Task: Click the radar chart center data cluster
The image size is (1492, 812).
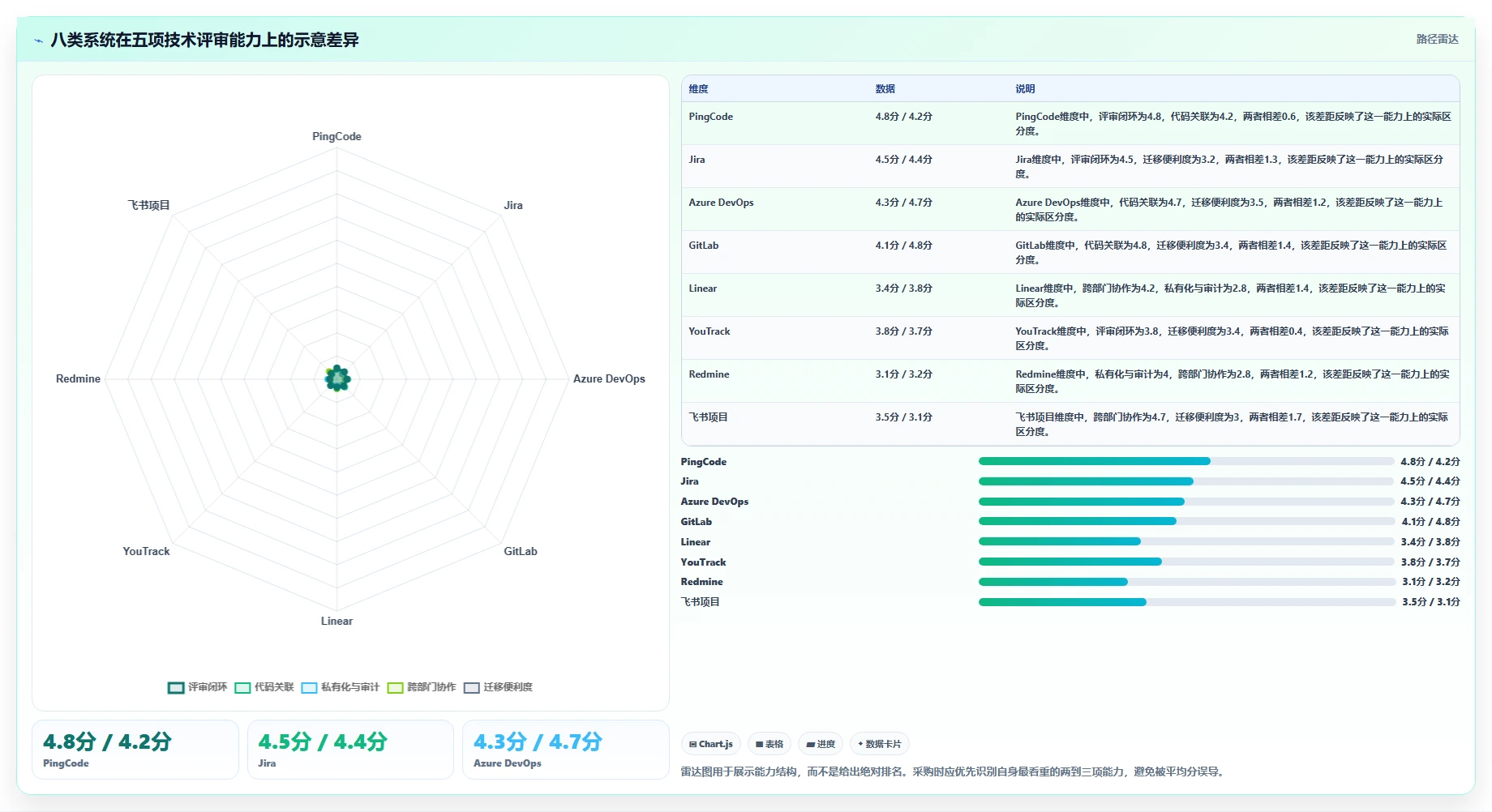Action: 337,378
